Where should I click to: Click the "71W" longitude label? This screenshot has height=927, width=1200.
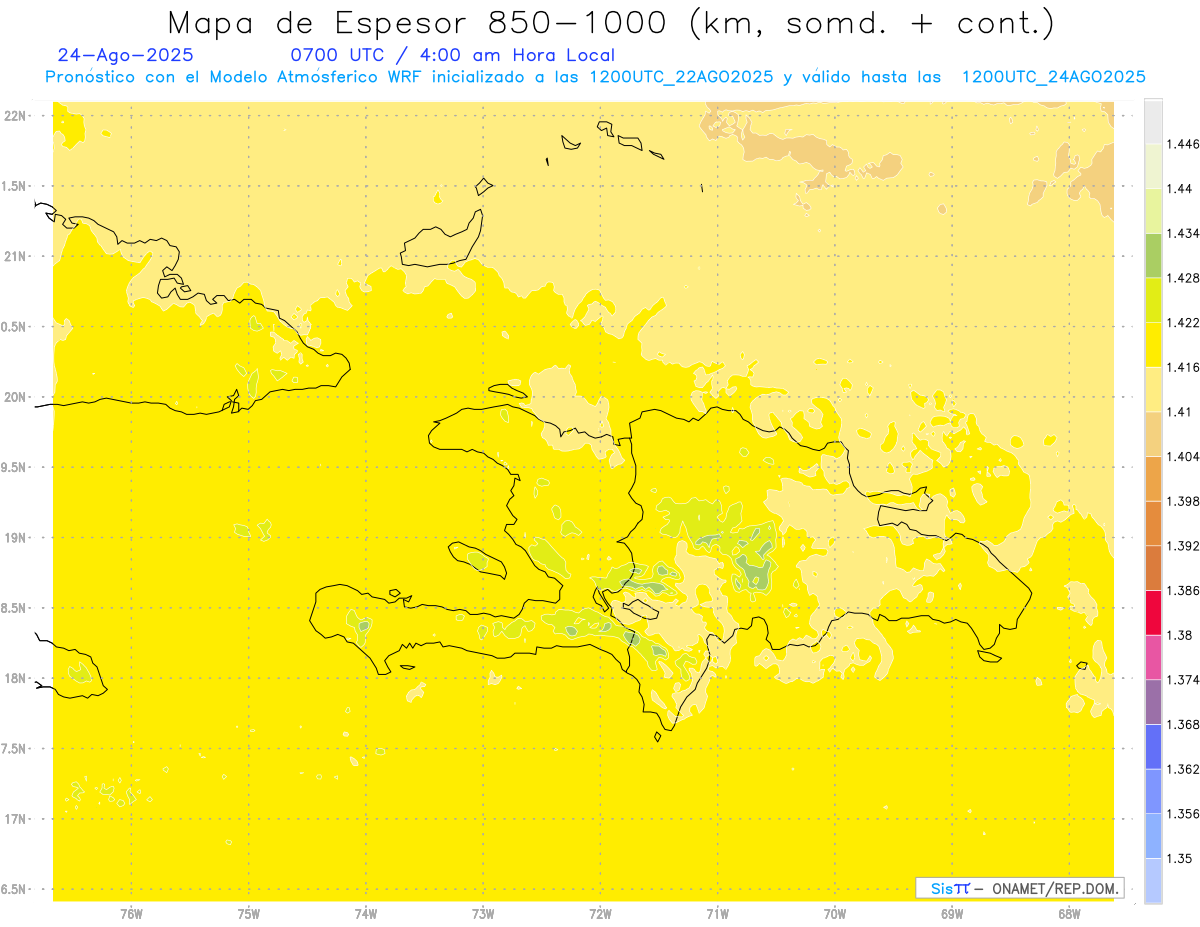[x=718, y=914]
